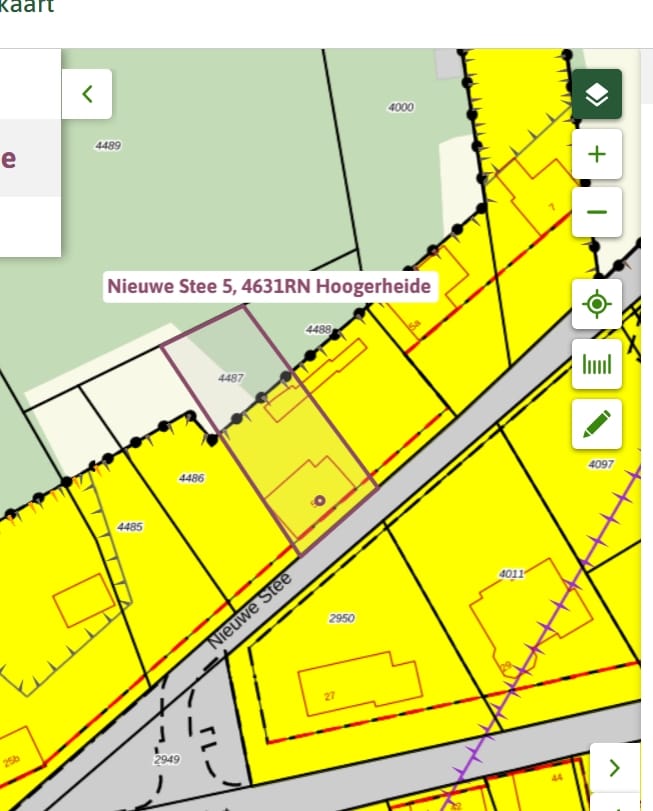Activate the measure distance tool
Screen dimensions: 653x811
(597, 364)
